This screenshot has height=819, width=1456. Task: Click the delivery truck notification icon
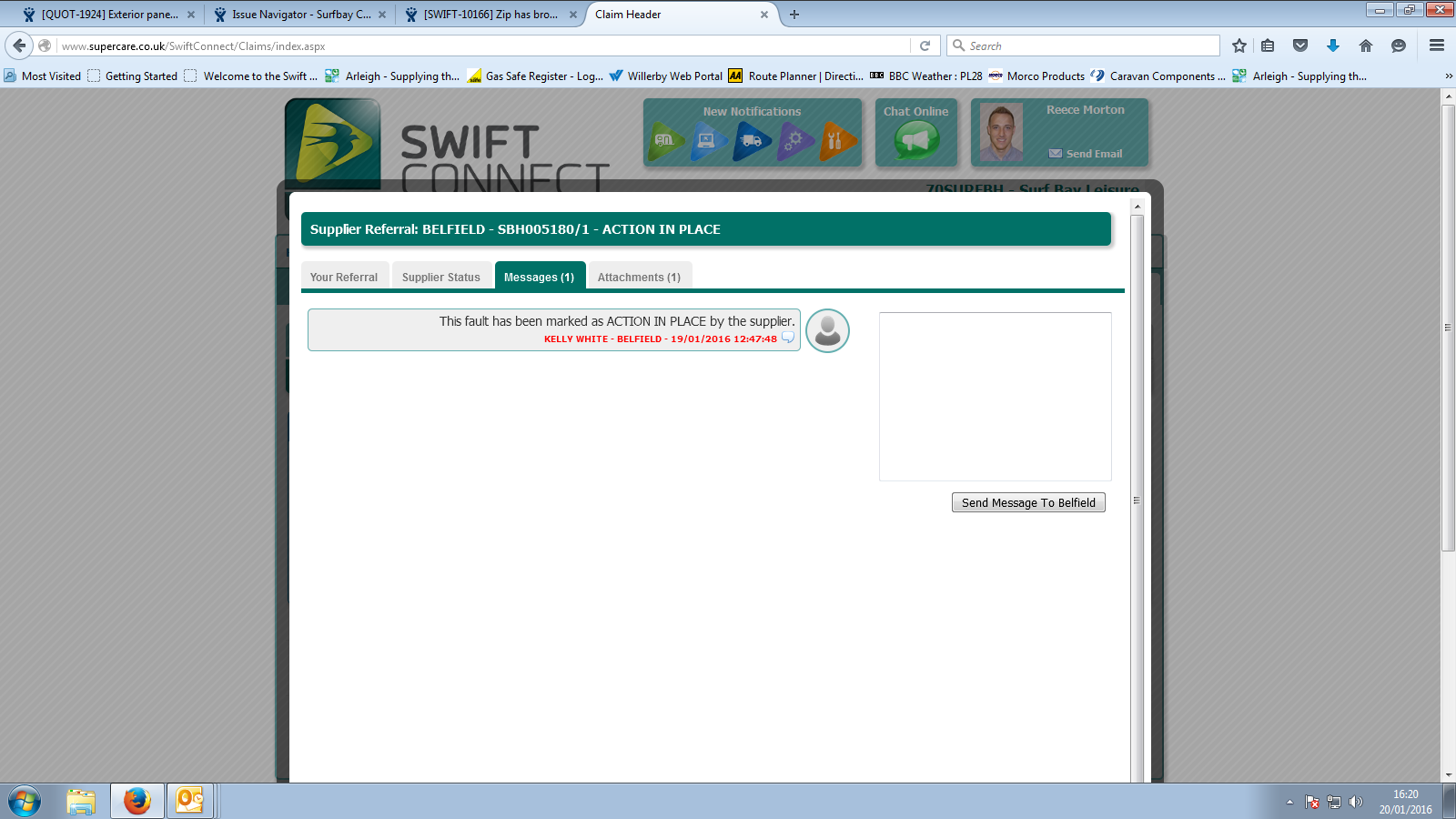(753, 141)
